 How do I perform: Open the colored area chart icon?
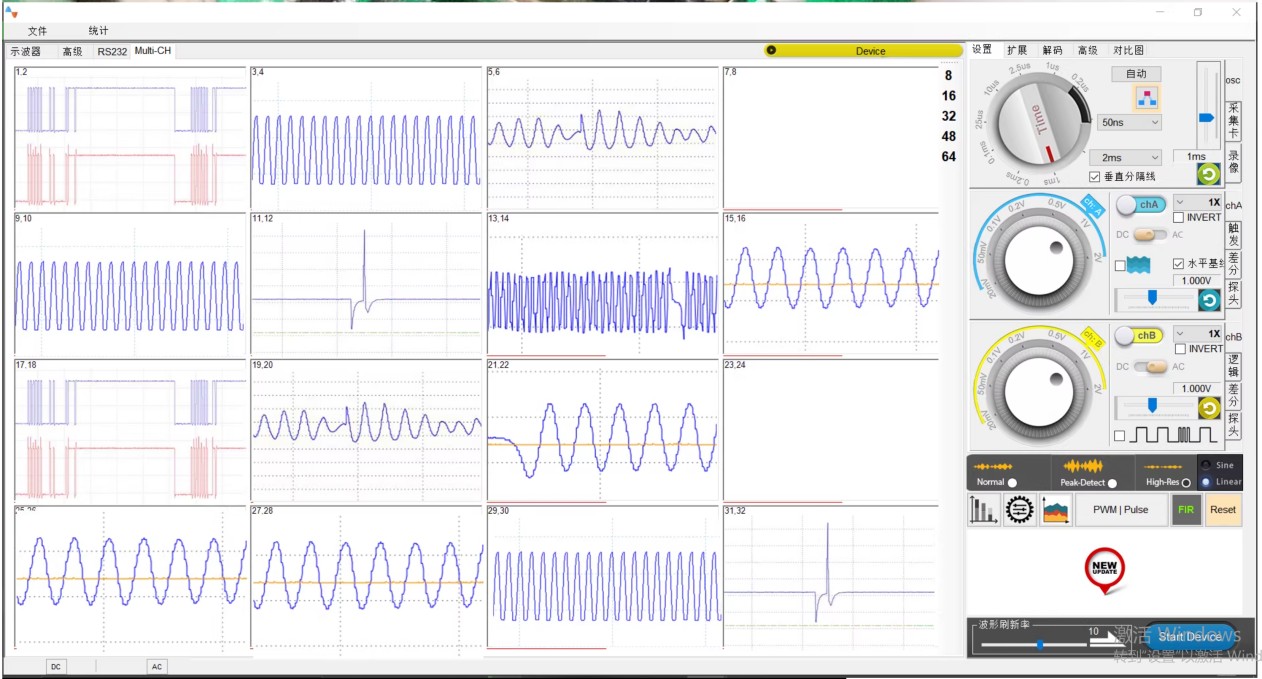(1056, 510)
